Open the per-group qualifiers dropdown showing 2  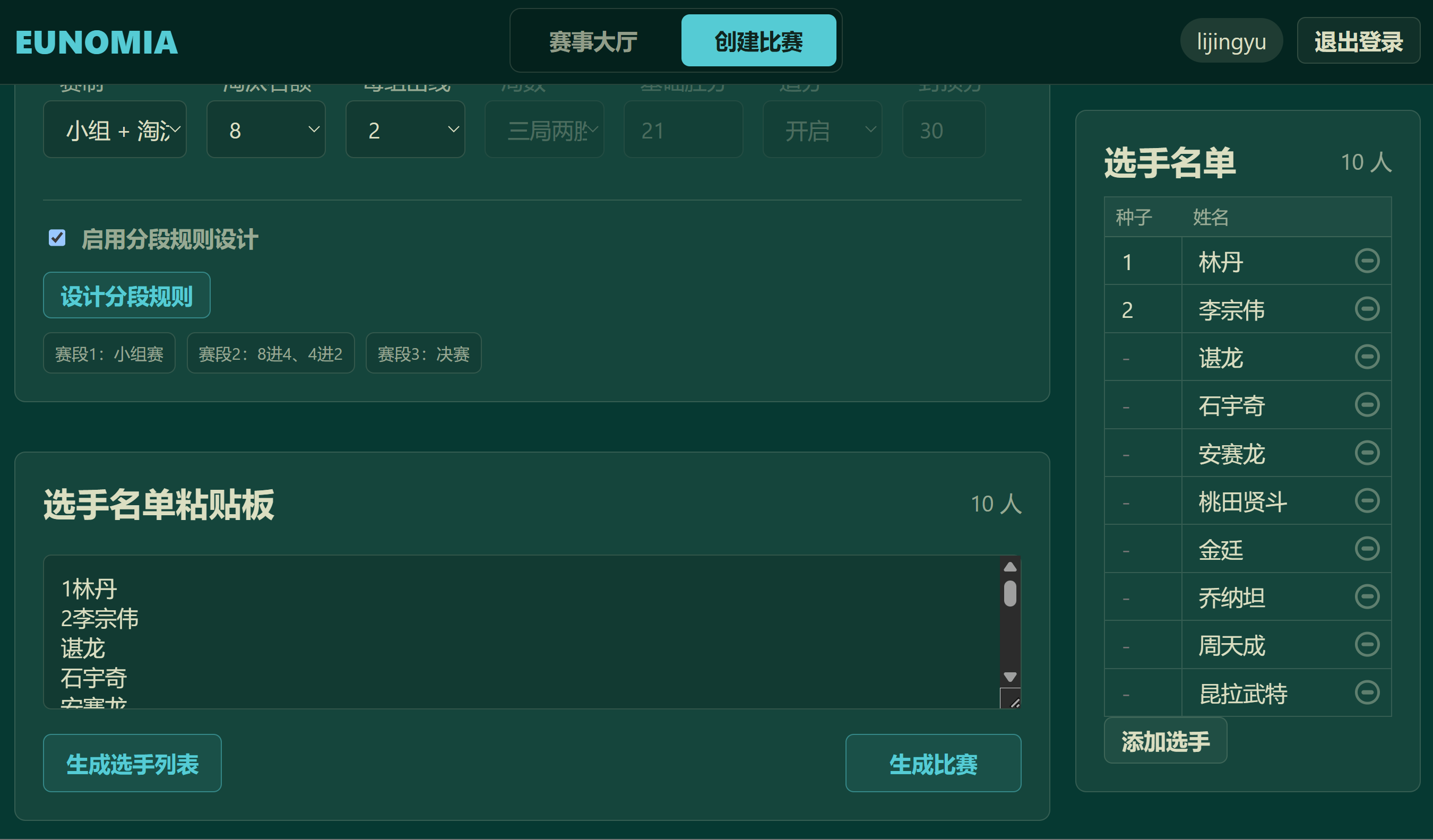pyautogui.click(x=405, y=129)
